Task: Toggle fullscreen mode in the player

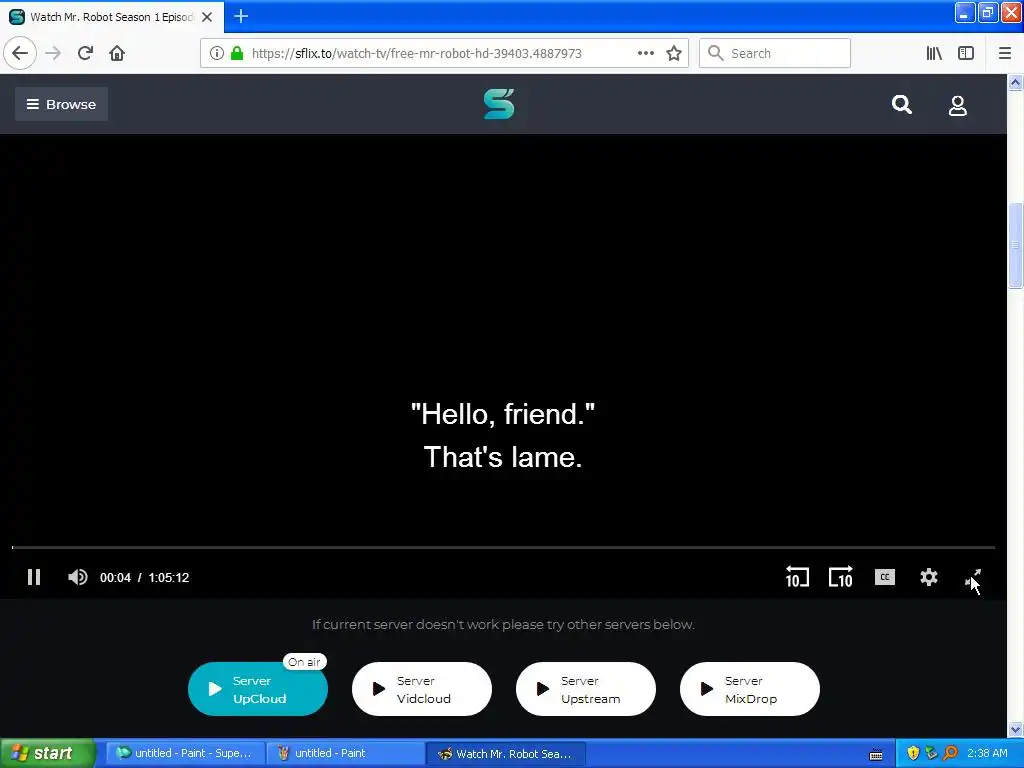Action: click(973, 577)
